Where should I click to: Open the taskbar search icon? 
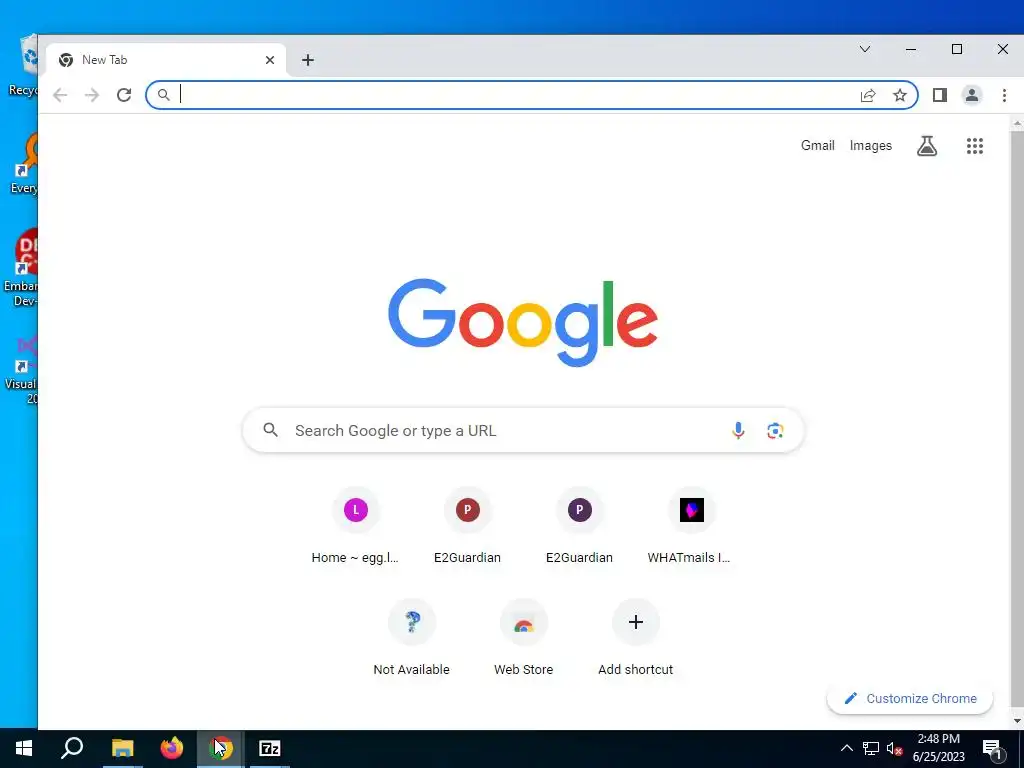72,748
